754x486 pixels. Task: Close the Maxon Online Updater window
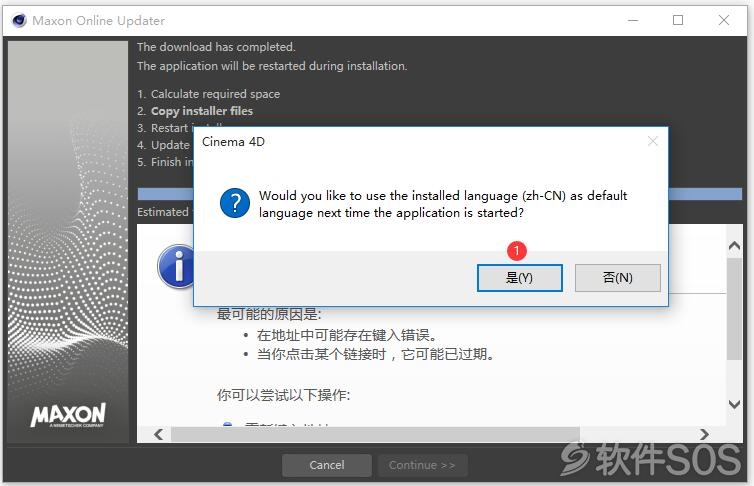click(724, 20)
